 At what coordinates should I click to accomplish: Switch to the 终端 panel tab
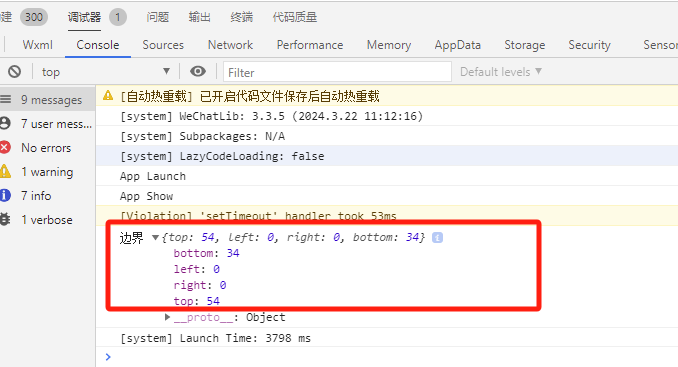242,17
